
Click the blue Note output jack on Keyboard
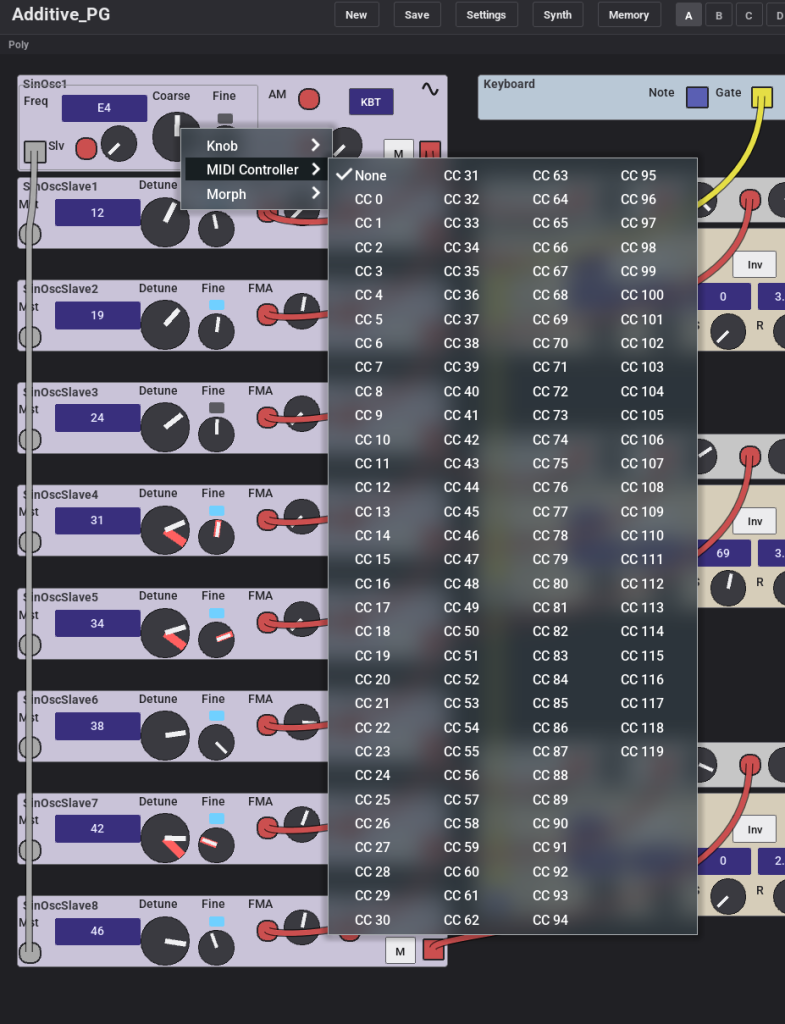(697, 97)
